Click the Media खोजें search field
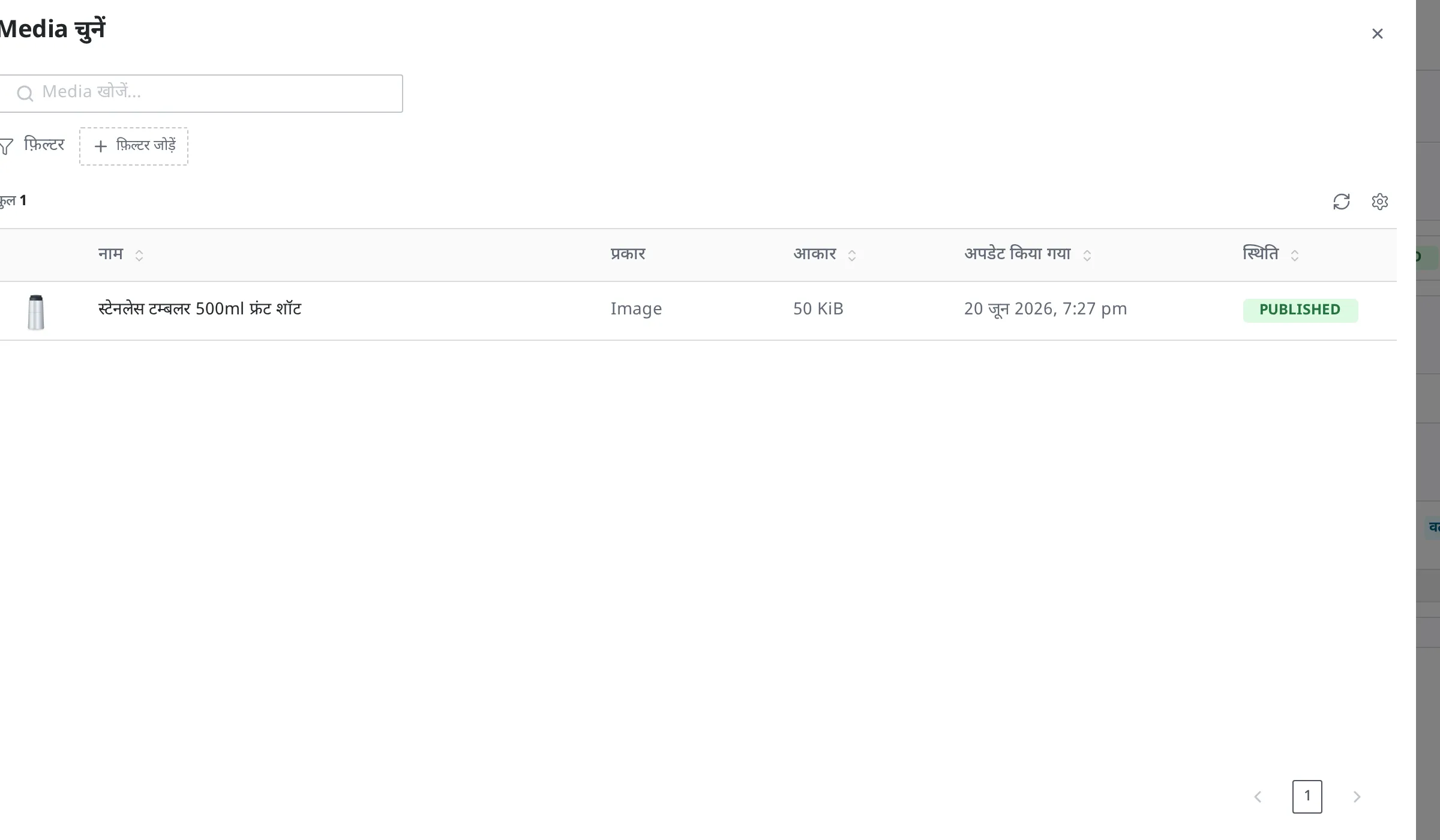 201,94
